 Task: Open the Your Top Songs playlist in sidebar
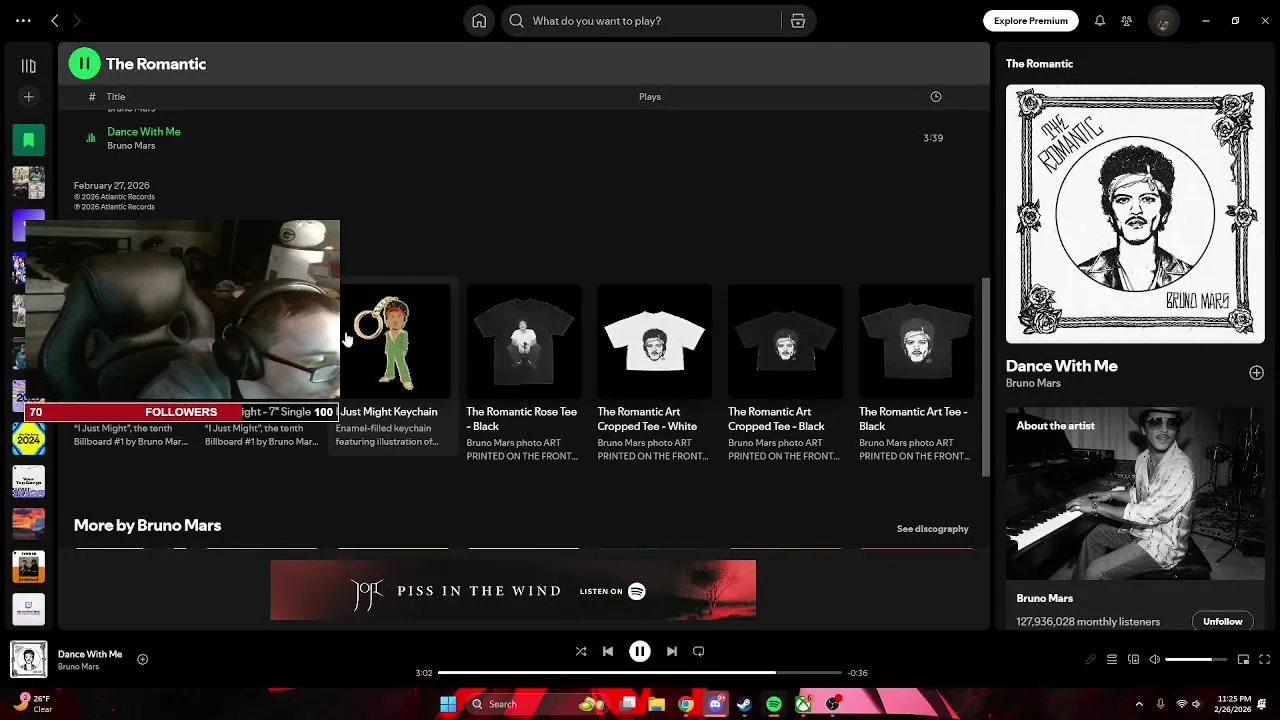(29, 481)
